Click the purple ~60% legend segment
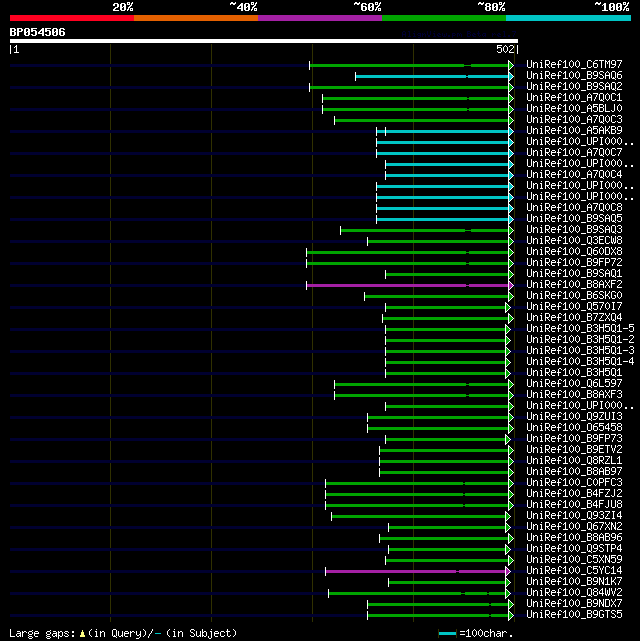This screenshot has width=640, height=641. 320,18
